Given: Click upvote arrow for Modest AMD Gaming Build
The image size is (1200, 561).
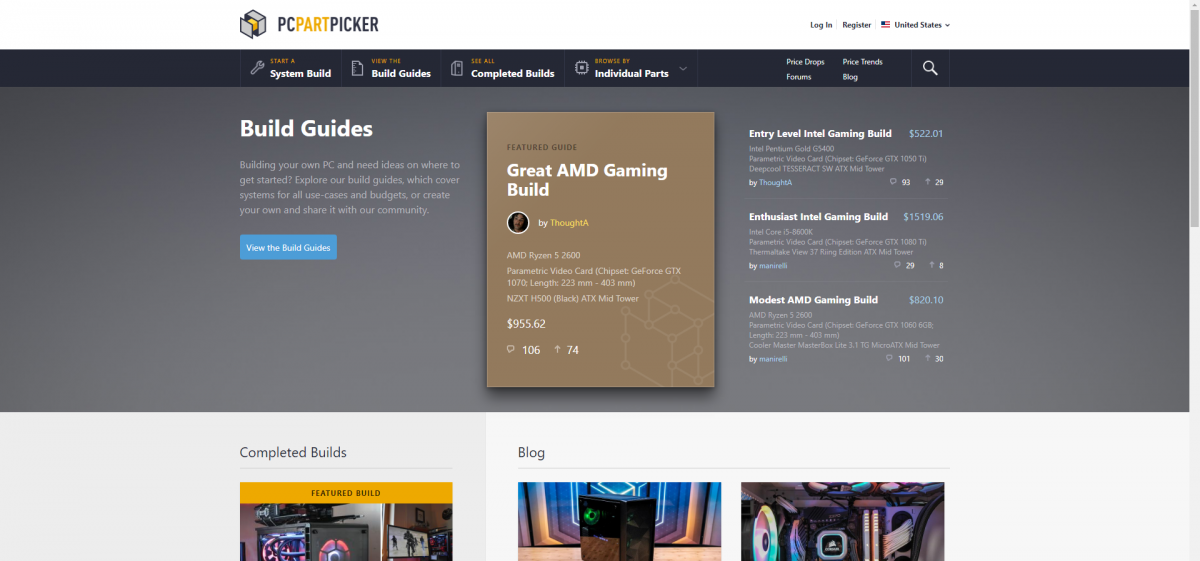Looking at the screenshot, I should pyautogui.click(x=928, y=358).
